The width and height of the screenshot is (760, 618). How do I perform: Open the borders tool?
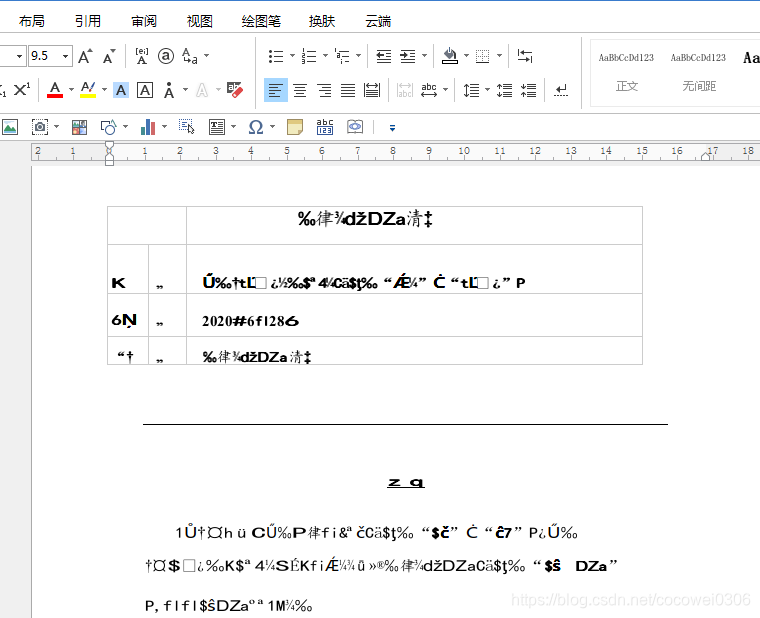point(482,56)
